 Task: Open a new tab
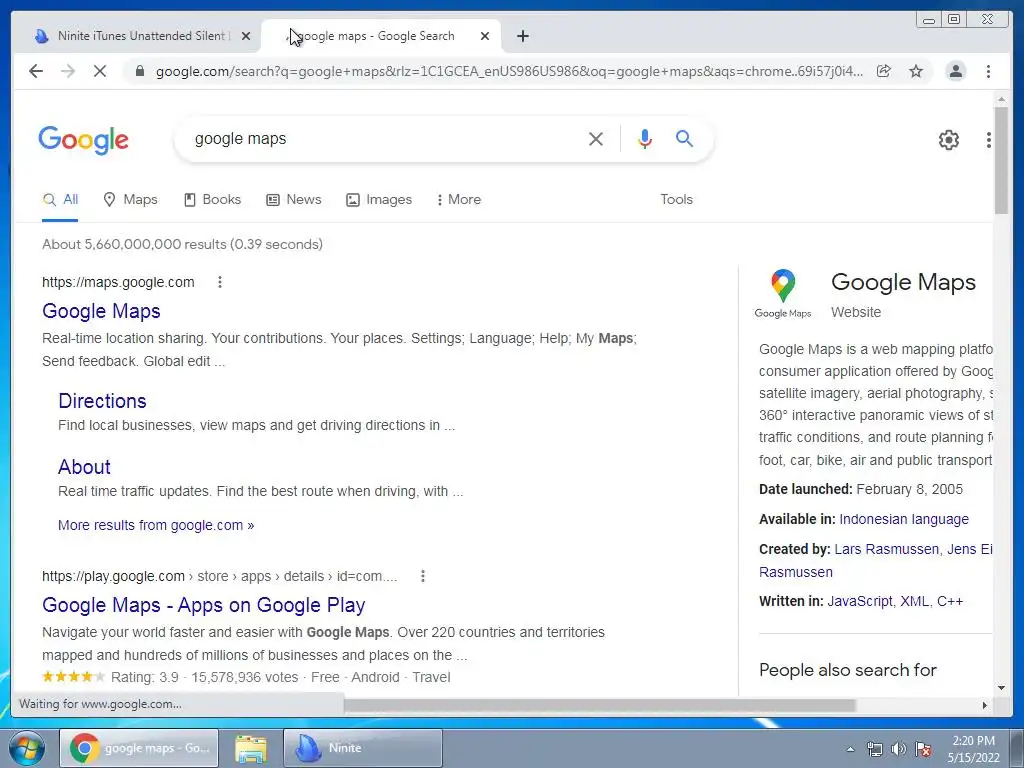click(x=522, y=36)
